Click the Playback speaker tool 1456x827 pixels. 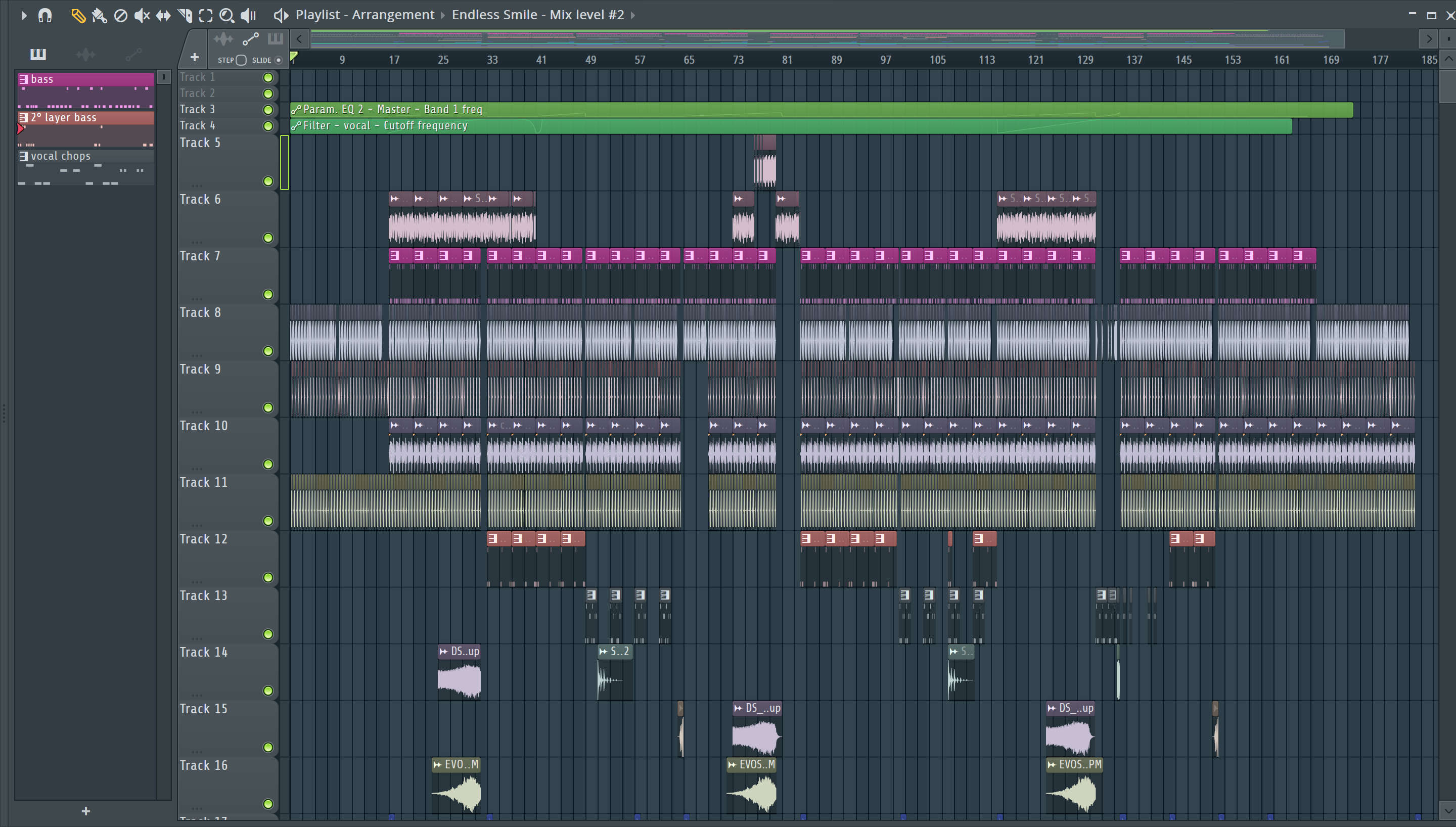(248, 15)
